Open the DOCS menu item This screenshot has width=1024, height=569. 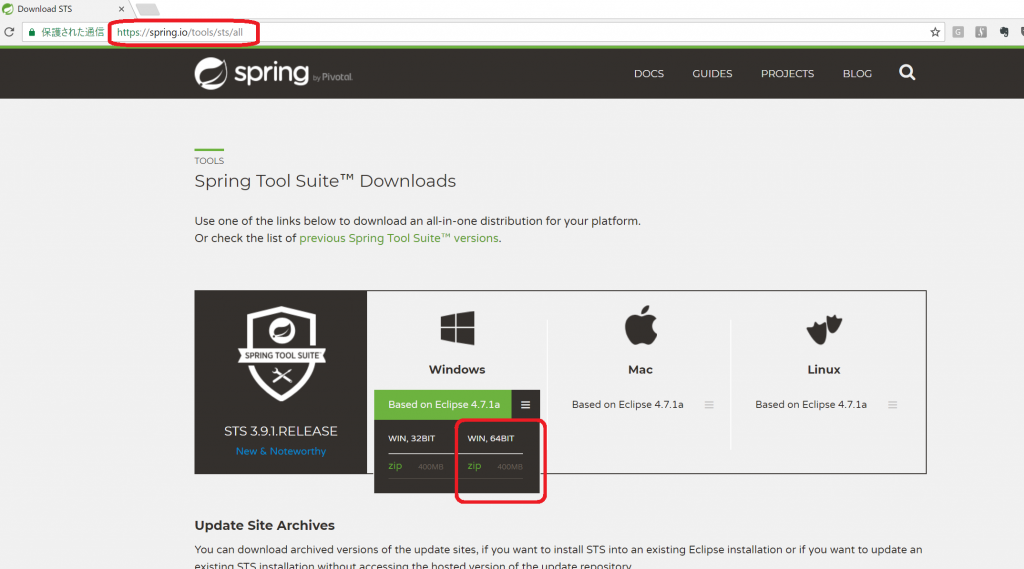point(649,74)
